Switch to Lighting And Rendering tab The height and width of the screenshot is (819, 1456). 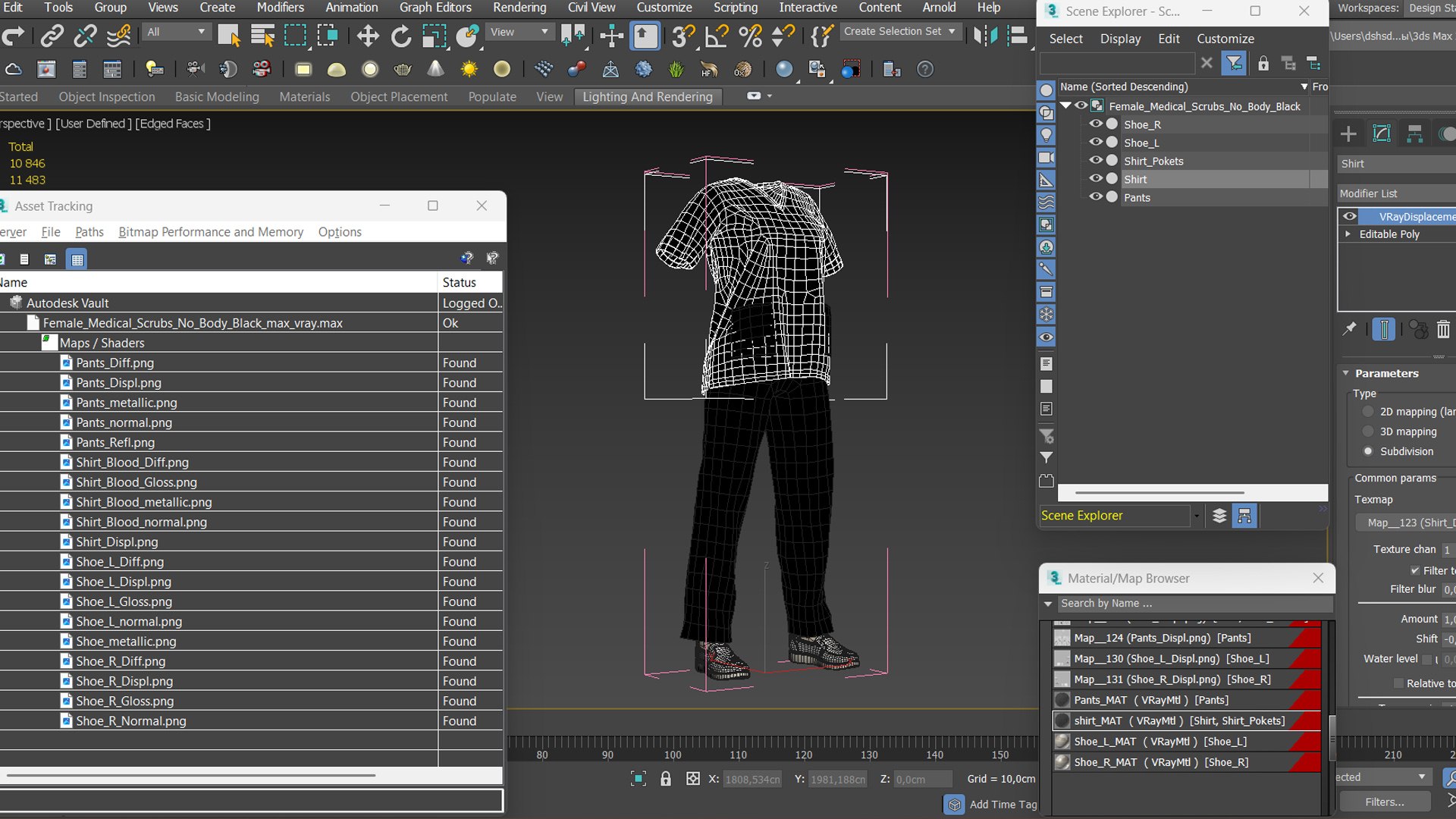(x=648, y=97)
